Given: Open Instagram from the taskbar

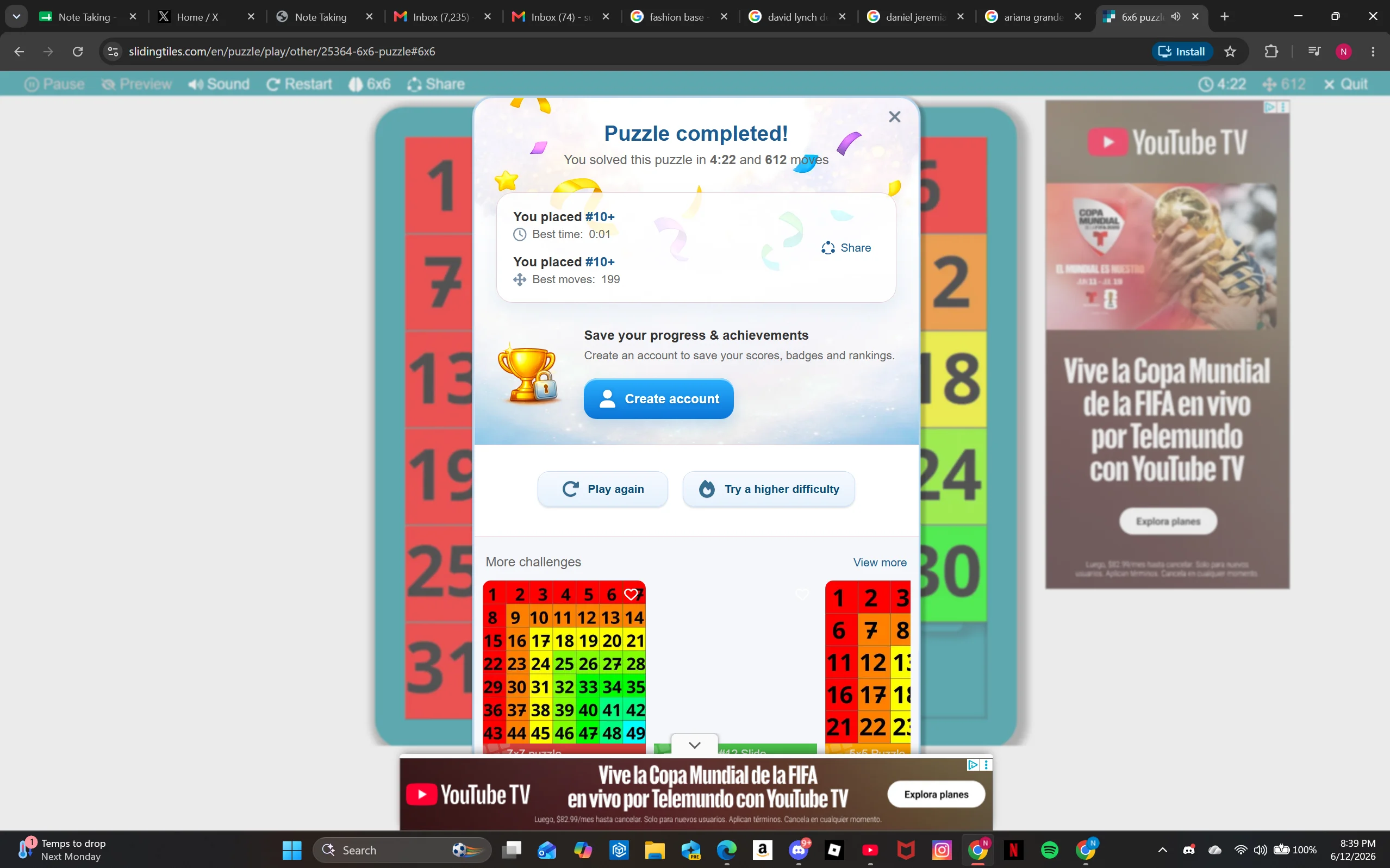Looking at the screenshot, I should [x=942, y=850].
